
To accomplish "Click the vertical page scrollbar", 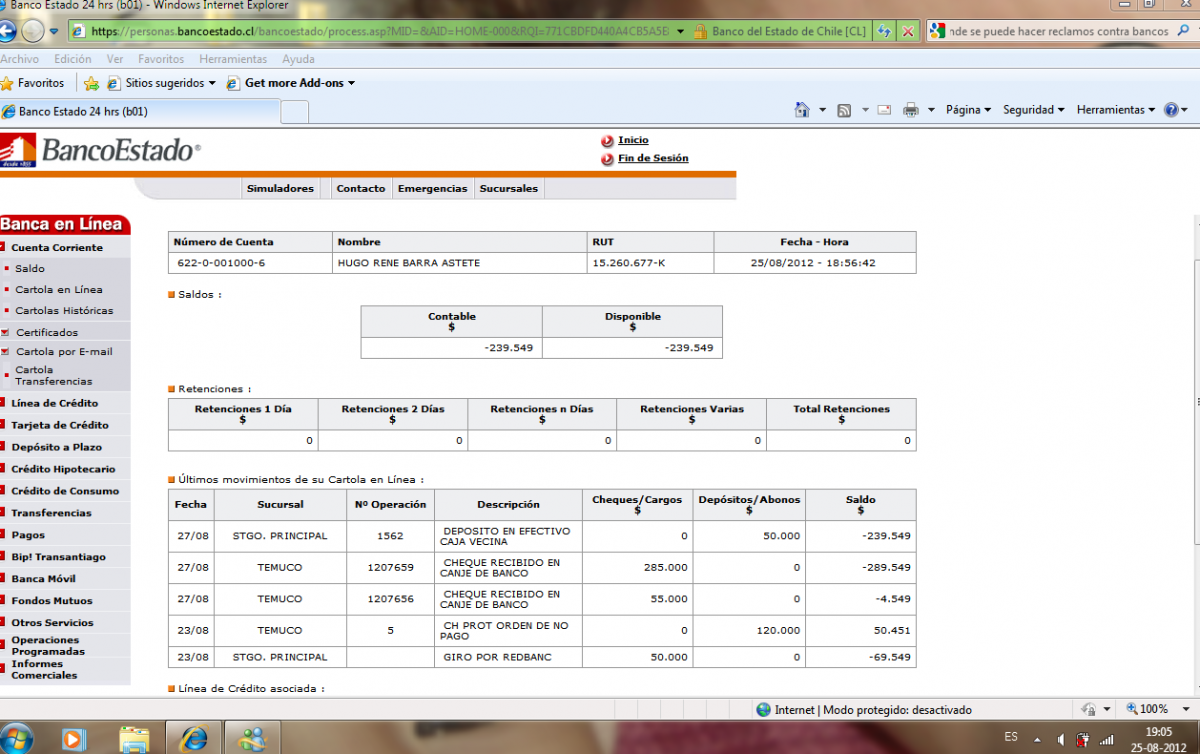I will [1195, 400].
